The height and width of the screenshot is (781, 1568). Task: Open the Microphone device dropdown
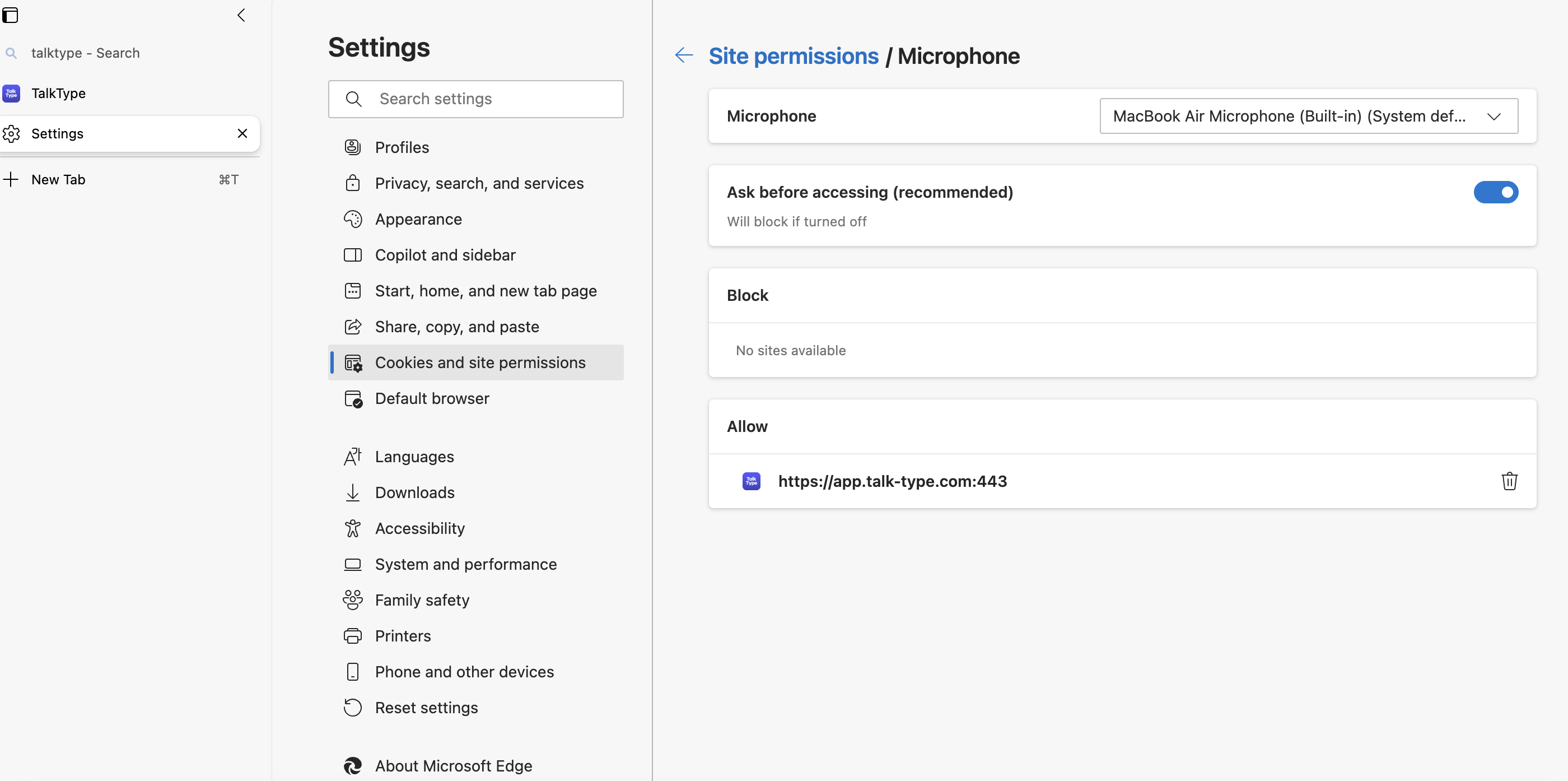(1309, 116)
